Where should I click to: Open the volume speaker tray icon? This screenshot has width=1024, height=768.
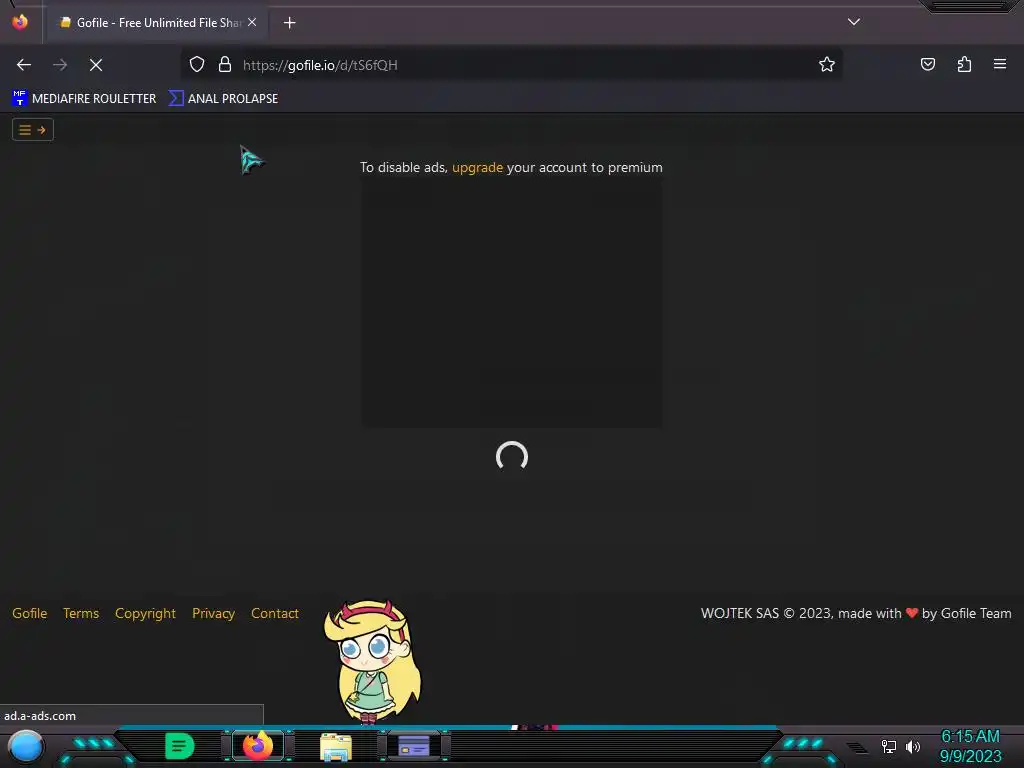[913, 746]
